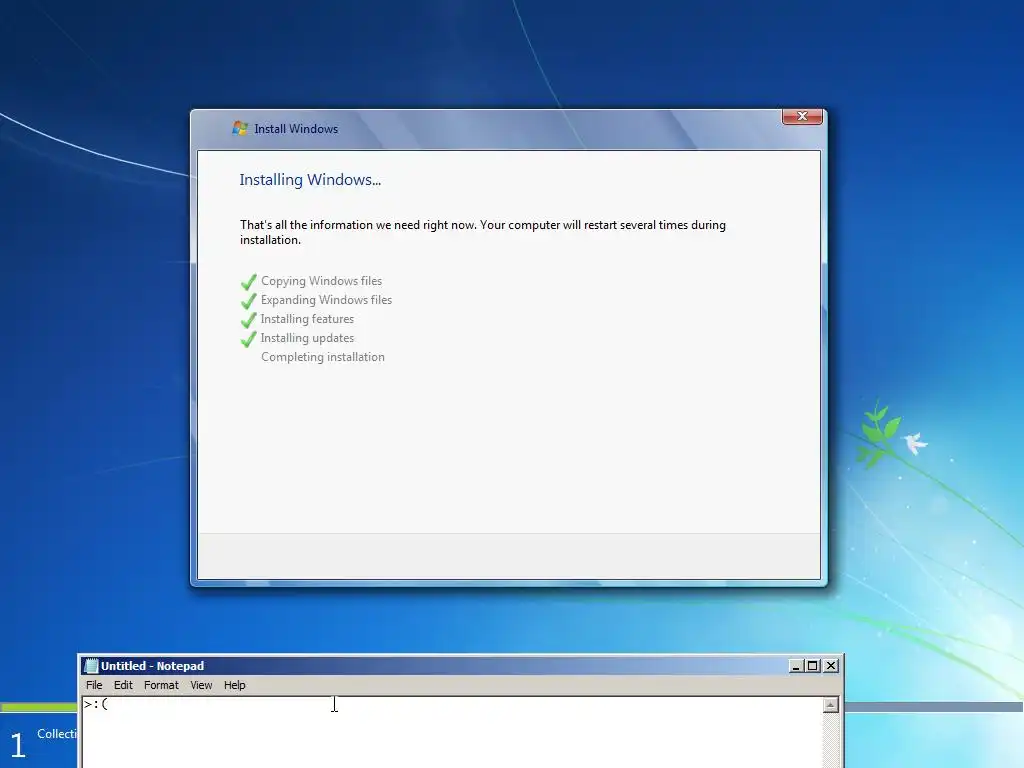The image size is (1024, 768).
Task: Click the 'Copying Windows files' step text
Action: tap(321, 281)
